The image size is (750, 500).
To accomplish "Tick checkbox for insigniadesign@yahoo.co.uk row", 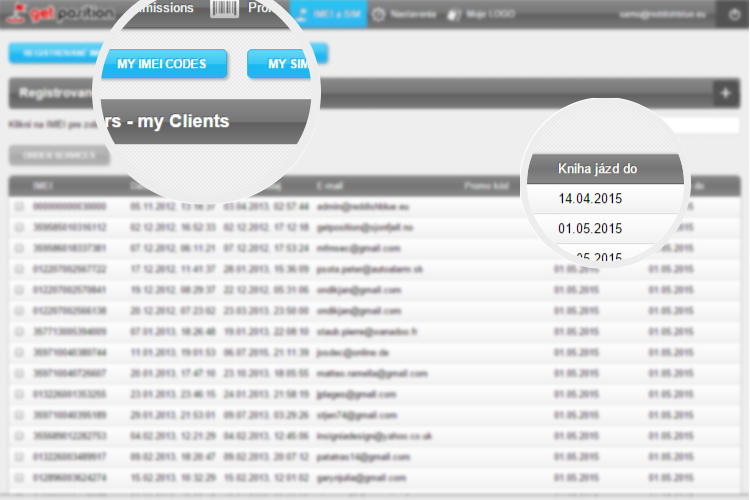I will coord(19,436).
